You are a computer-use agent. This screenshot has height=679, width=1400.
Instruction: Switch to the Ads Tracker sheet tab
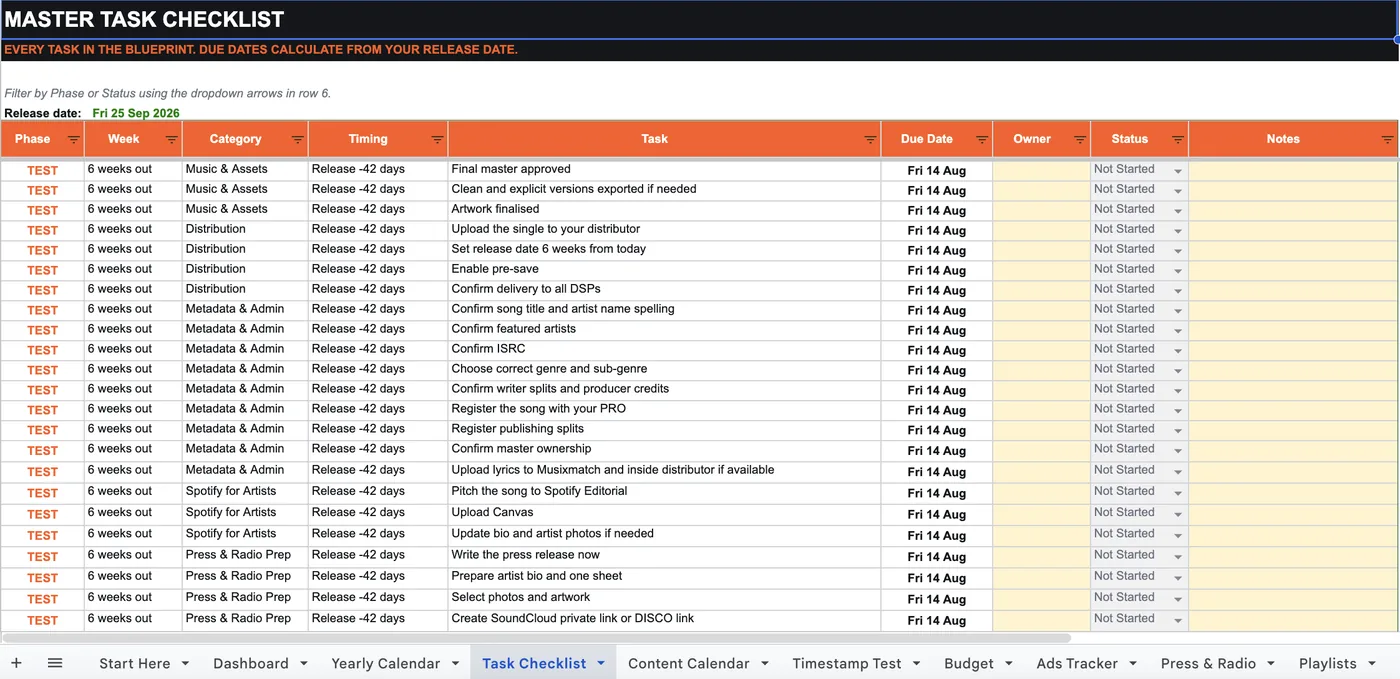1077,663
